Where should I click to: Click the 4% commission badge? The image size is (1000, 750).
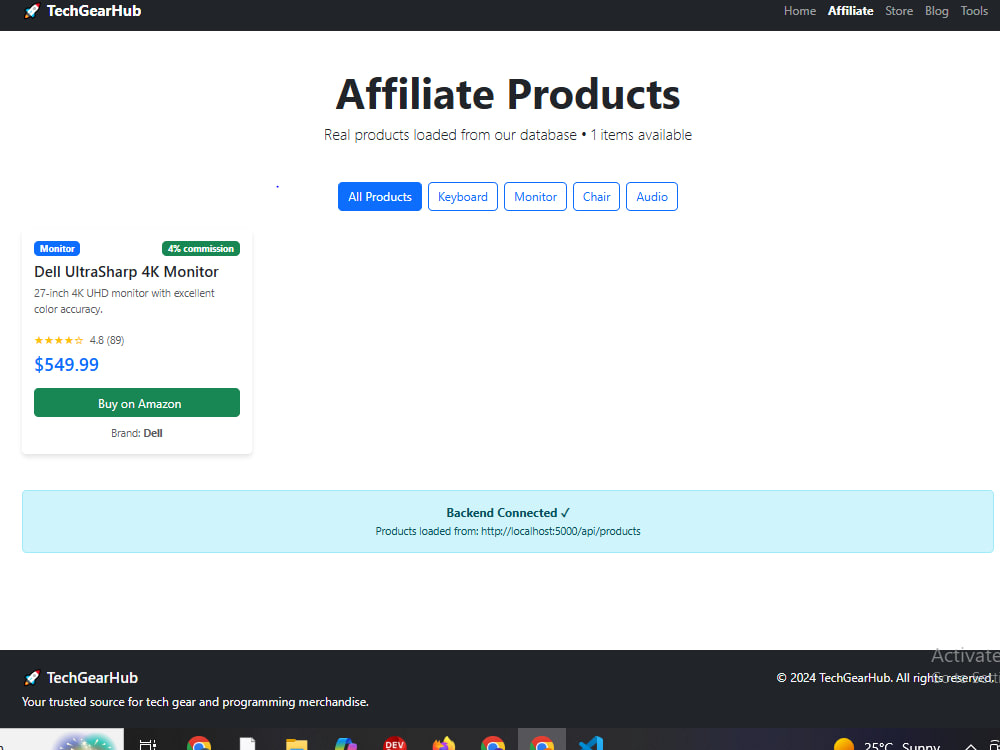tap(201, 249)
